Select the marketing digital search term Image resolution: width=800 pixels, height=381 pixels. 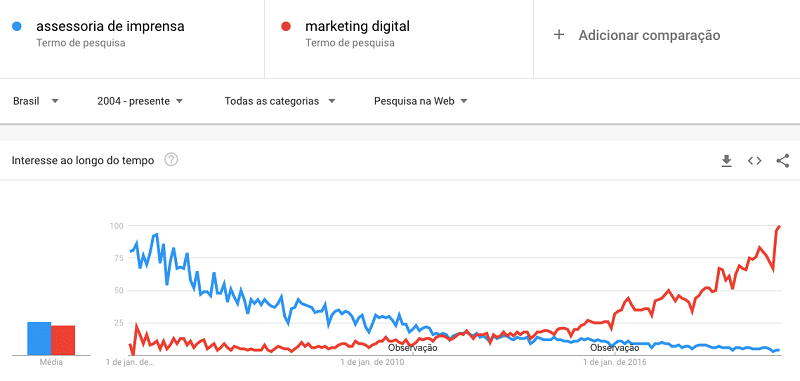[358, 26]
